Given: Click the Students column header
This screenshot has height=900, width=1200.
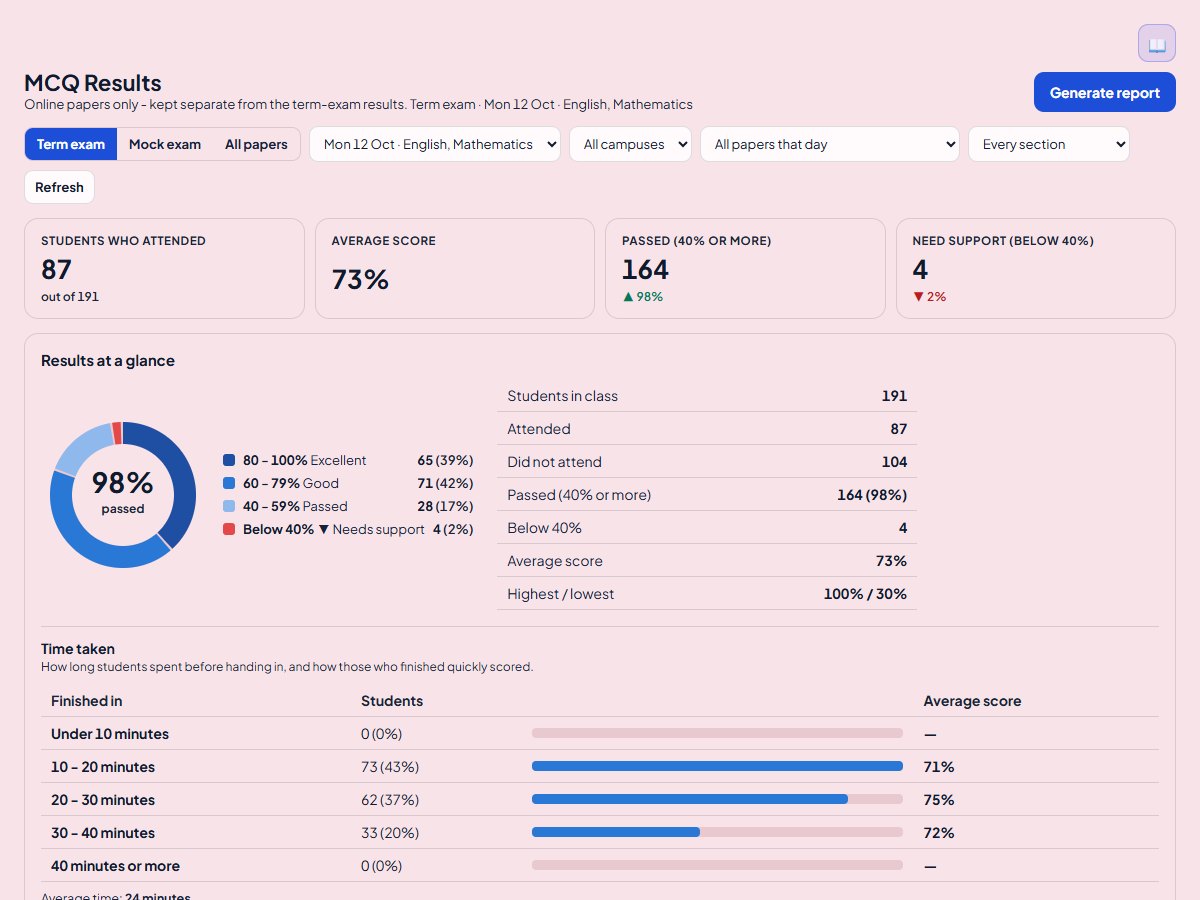Looking at the screenshot, I should 392,701.
